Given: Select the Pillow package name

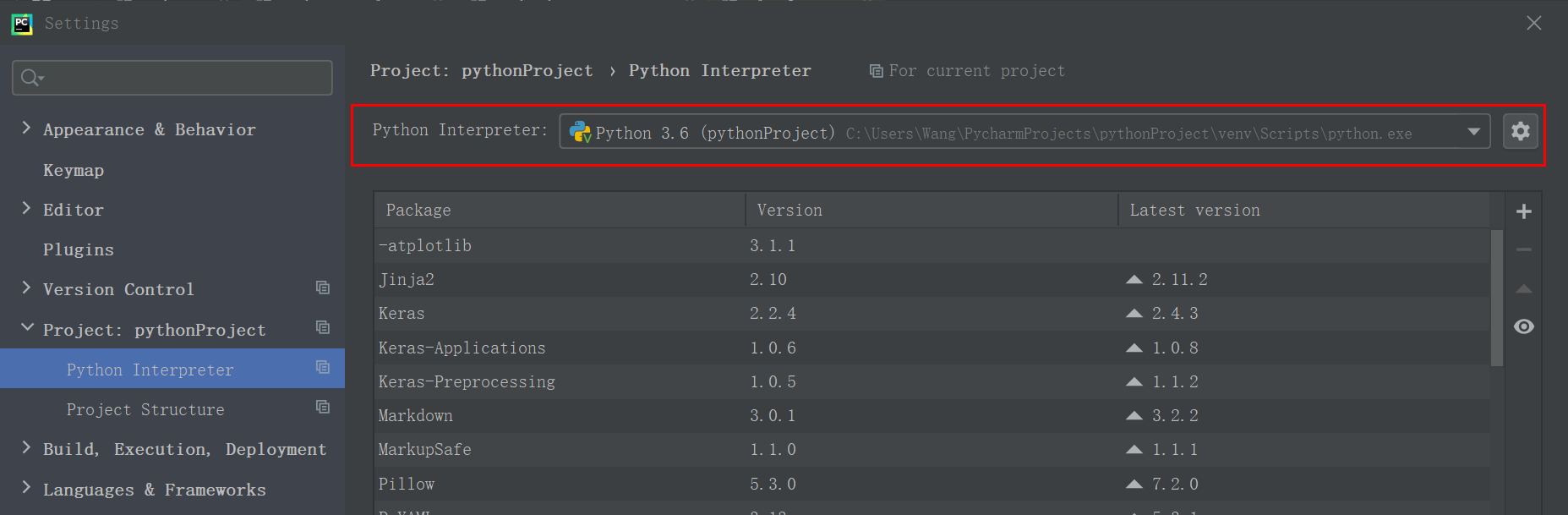Looking at the screenshot, I should [407, 484].
